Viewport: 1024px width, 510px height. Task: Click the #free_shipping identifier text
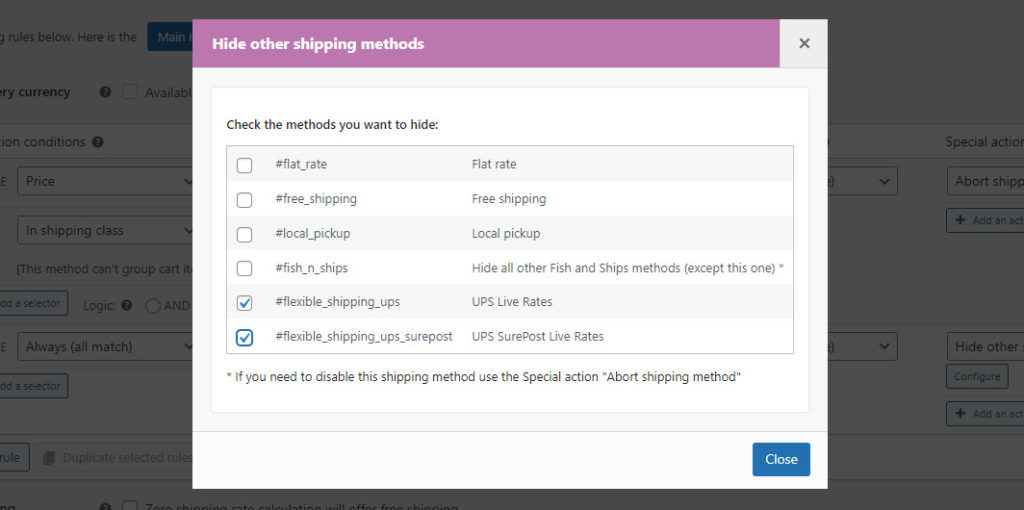(x=316, y=199)
